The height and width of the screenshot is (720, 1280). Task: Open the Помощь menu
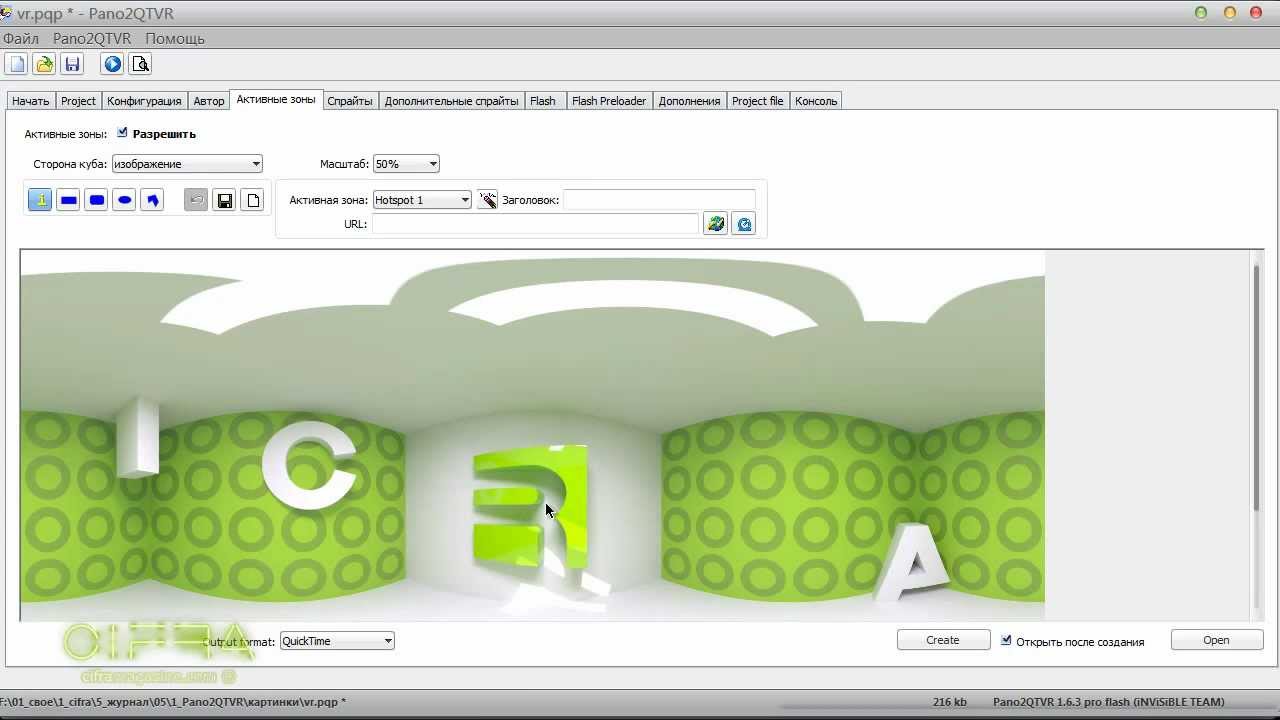click(x=175, y=38)
